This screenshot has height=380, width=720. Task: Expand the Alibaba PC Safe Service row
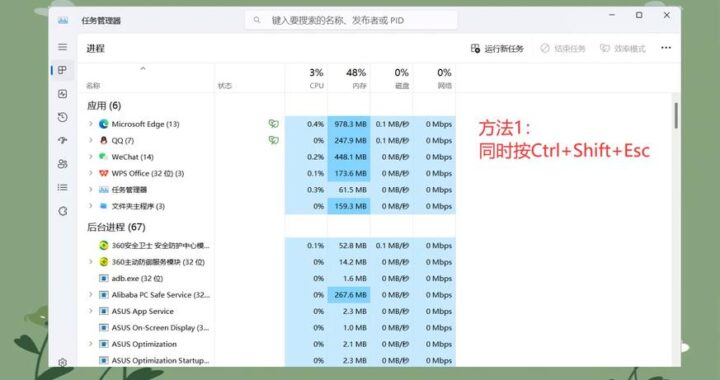pos(90,295)
